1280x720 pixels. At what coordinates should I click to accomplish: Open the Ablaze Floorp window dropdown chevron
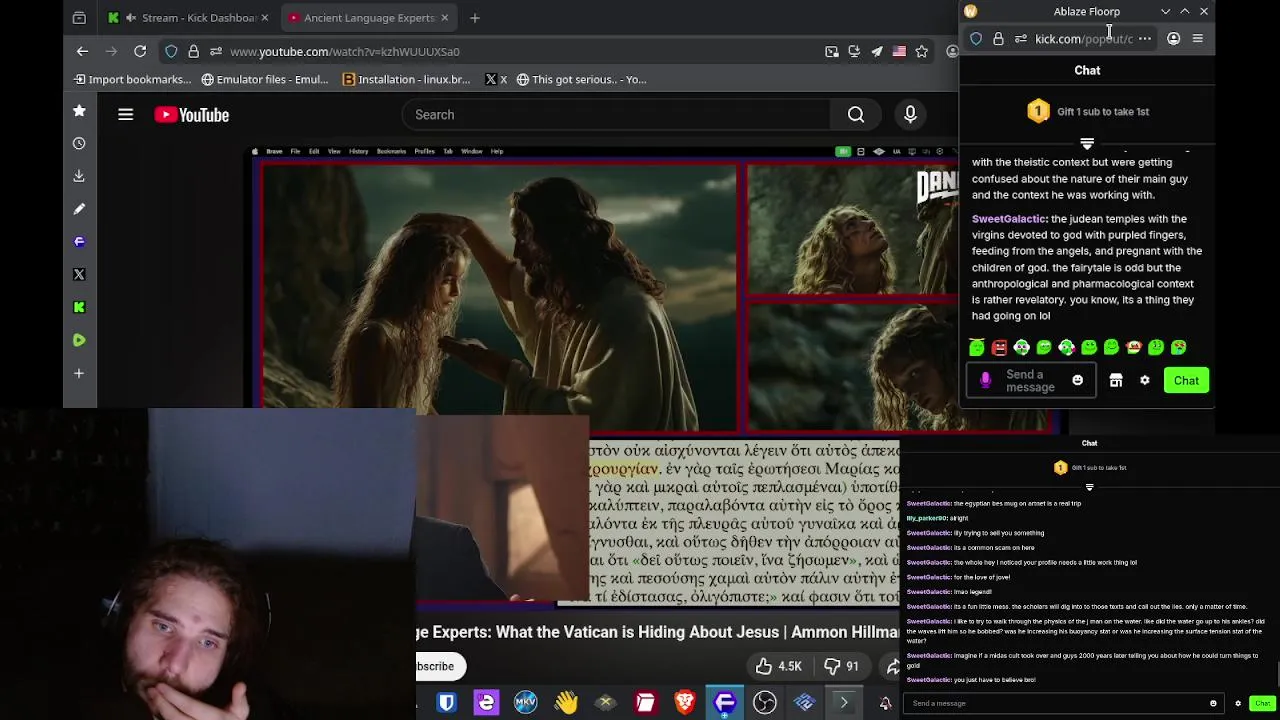[1165, 11]
